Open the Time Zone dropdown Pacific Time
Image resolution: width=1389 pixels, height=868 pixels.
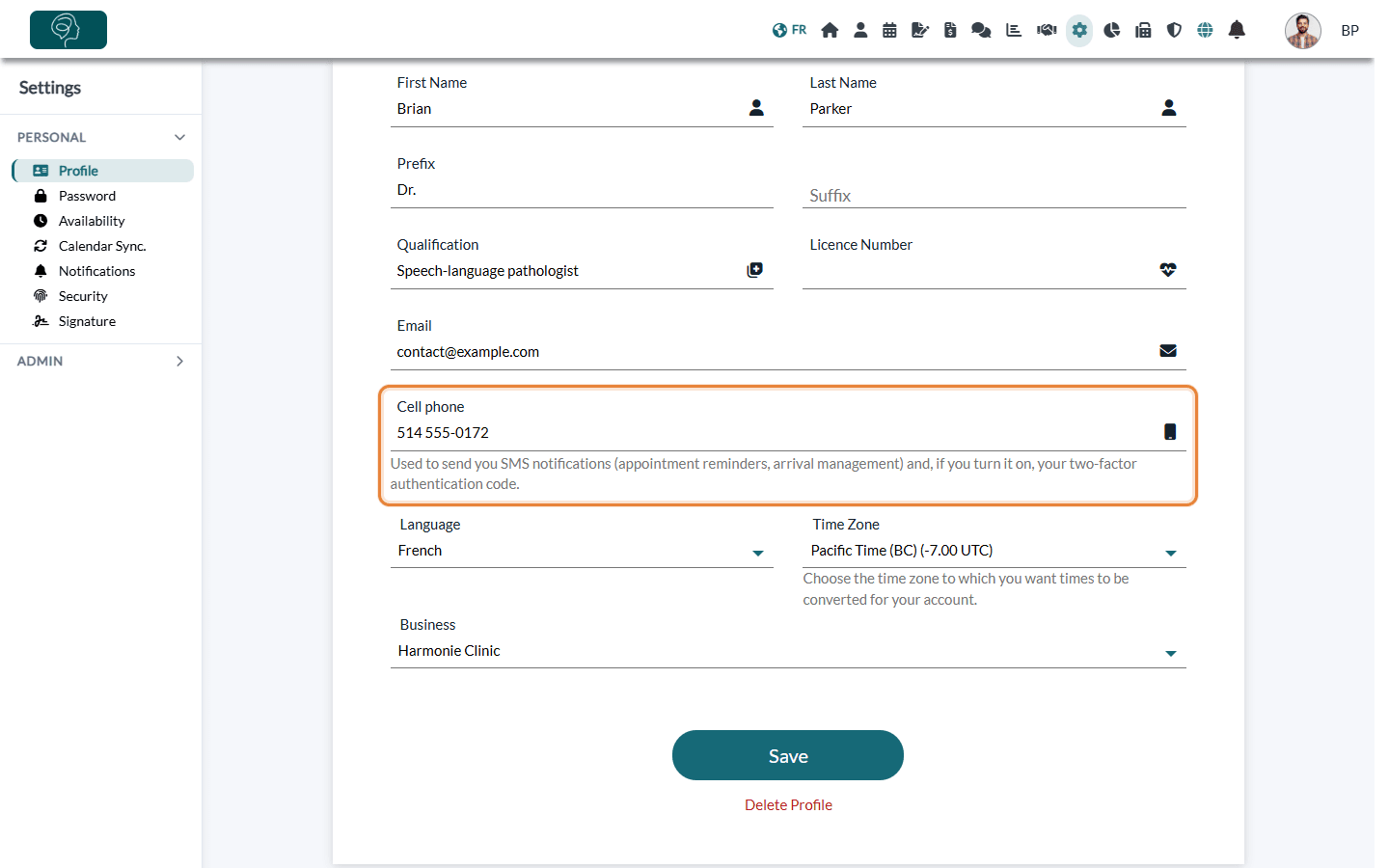click(x=994, y=551)
